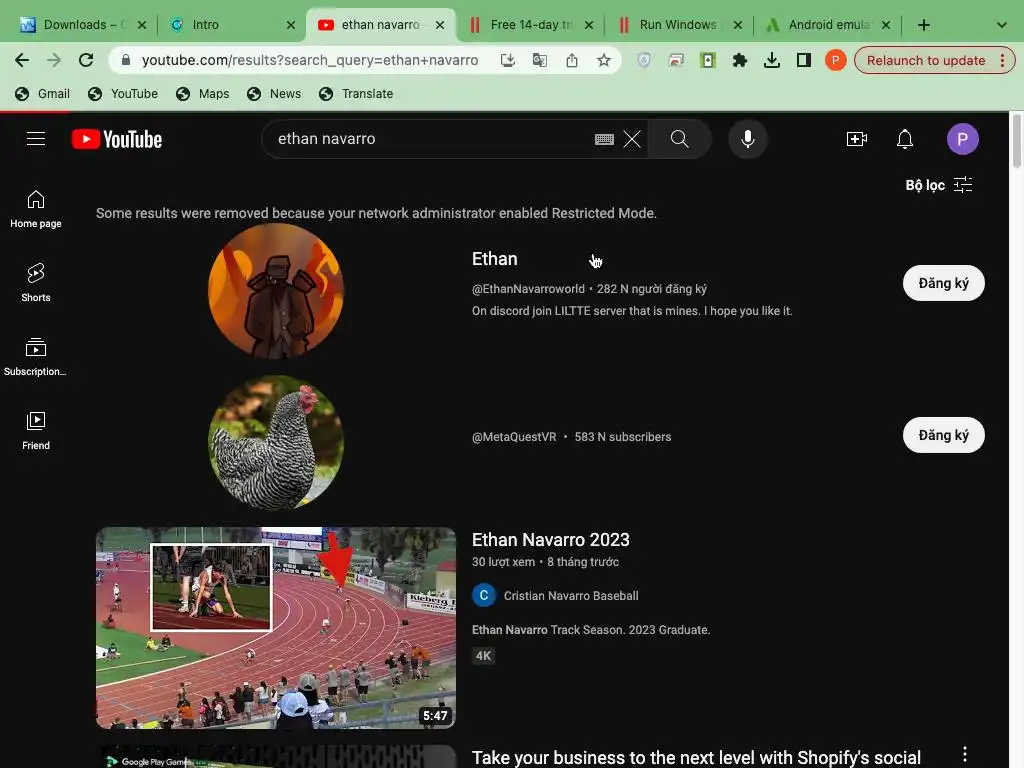Click the magnifier search button
1024x768 pixels.
679,138
